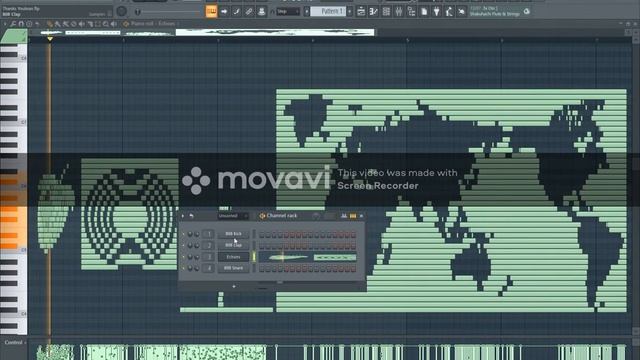The height and width of the screenshot is (360, 640).
Task: Click the round knob left of the top slider
Action: (121, 11)
